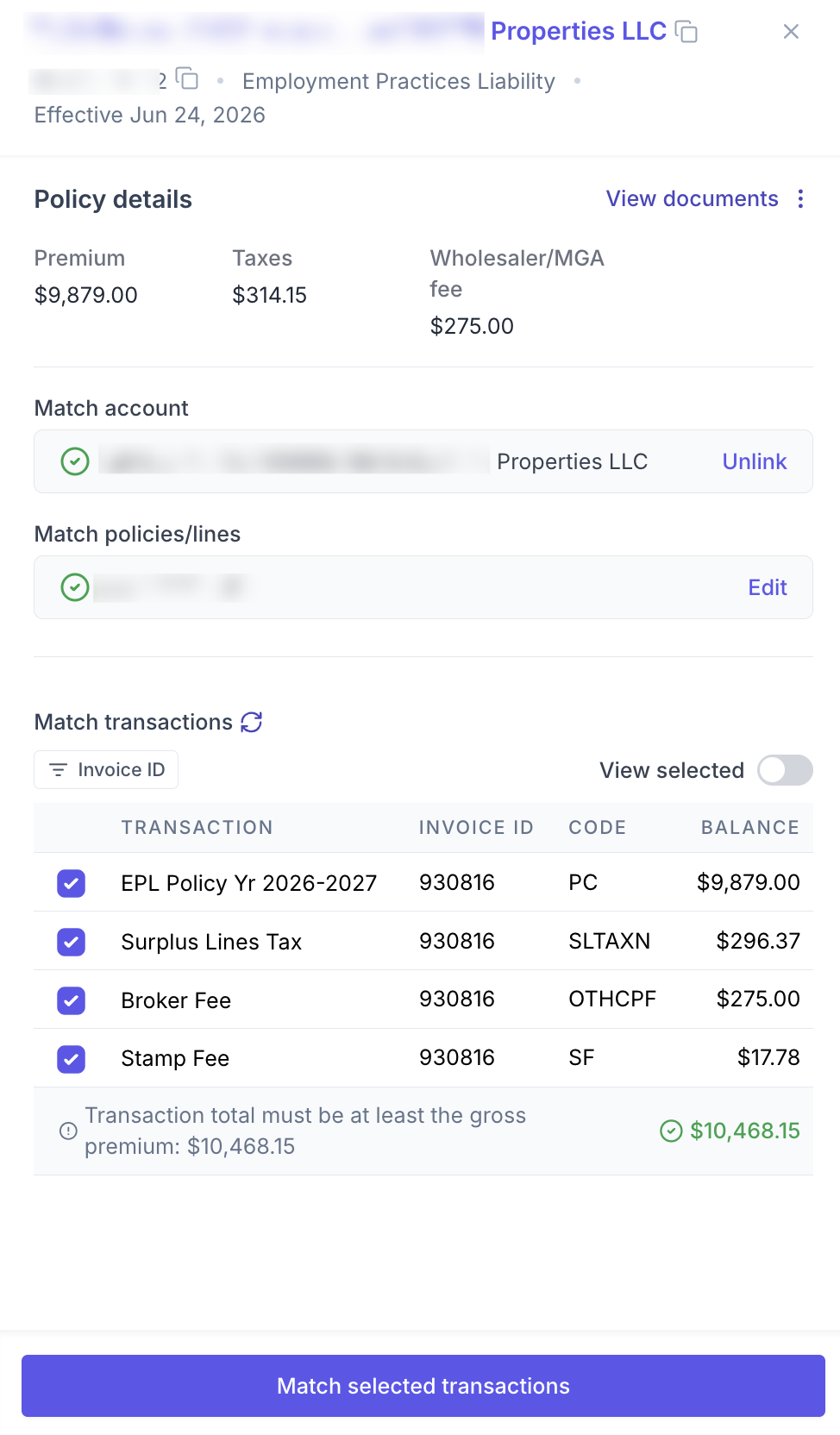840x1435 pixels.
Task: Click the green check beside matched policy
Action: click(x=75, y=587)
